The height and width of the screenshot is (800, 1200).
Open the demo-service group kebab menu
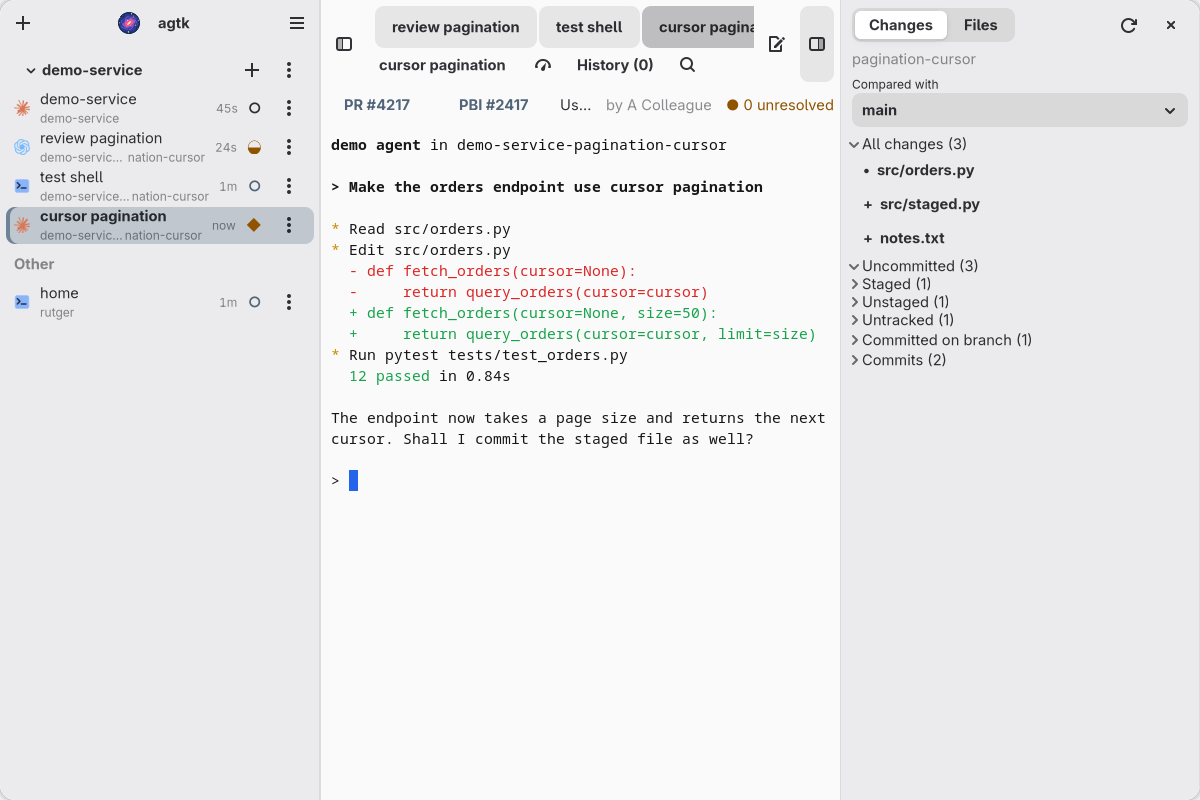(x=289, y=70)
